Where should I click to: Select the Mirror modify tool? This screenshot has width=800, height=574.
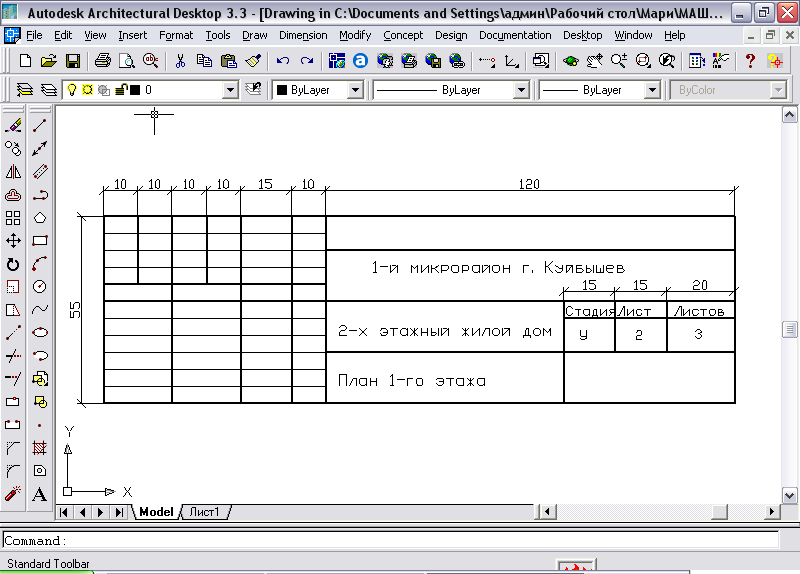click(13, 172)
